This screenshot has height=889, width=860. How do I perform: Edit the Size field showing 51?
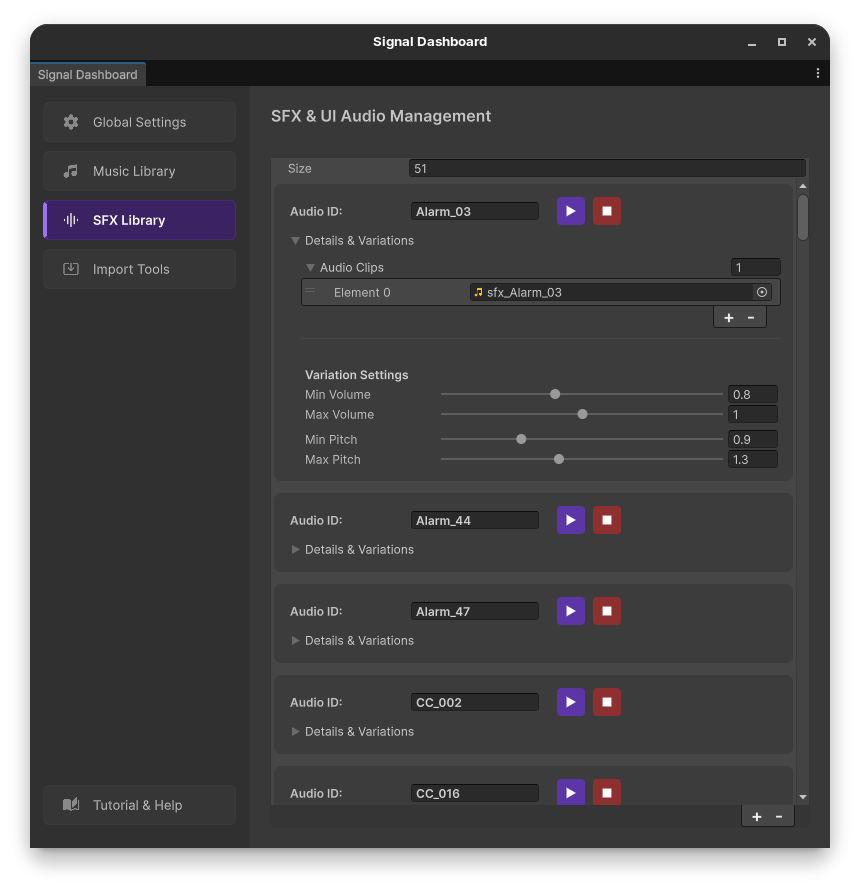(607, 168)
